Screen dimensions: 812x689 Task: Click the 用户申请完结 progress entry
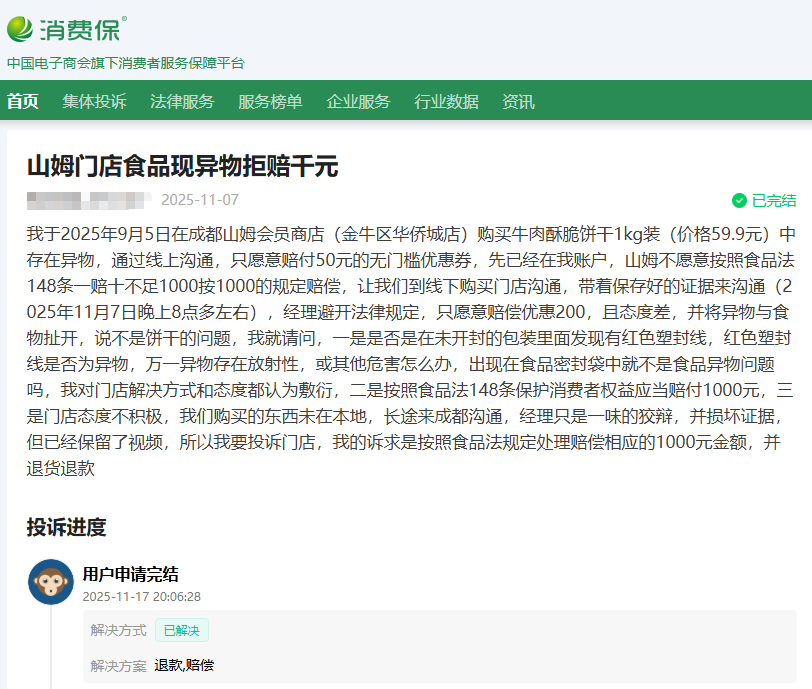pyautogui.click(x=130, y=574)
